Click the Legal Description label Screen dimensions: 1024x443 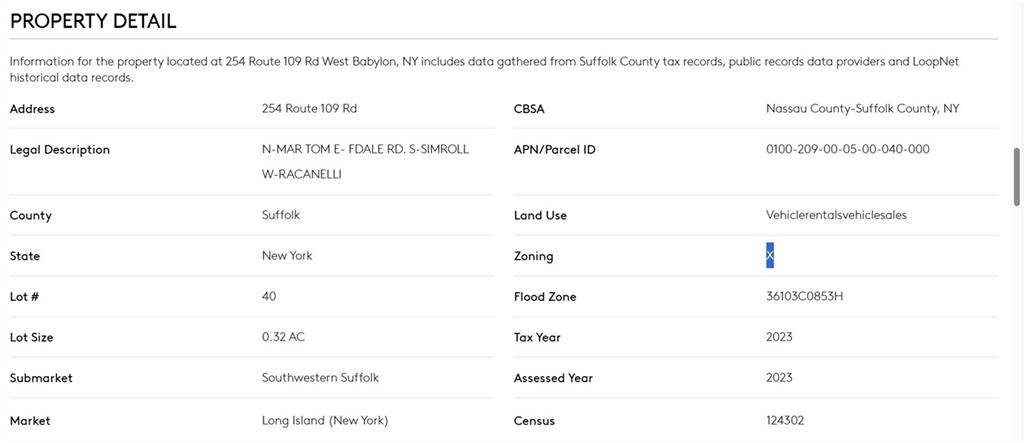click(x=60, y=150)
